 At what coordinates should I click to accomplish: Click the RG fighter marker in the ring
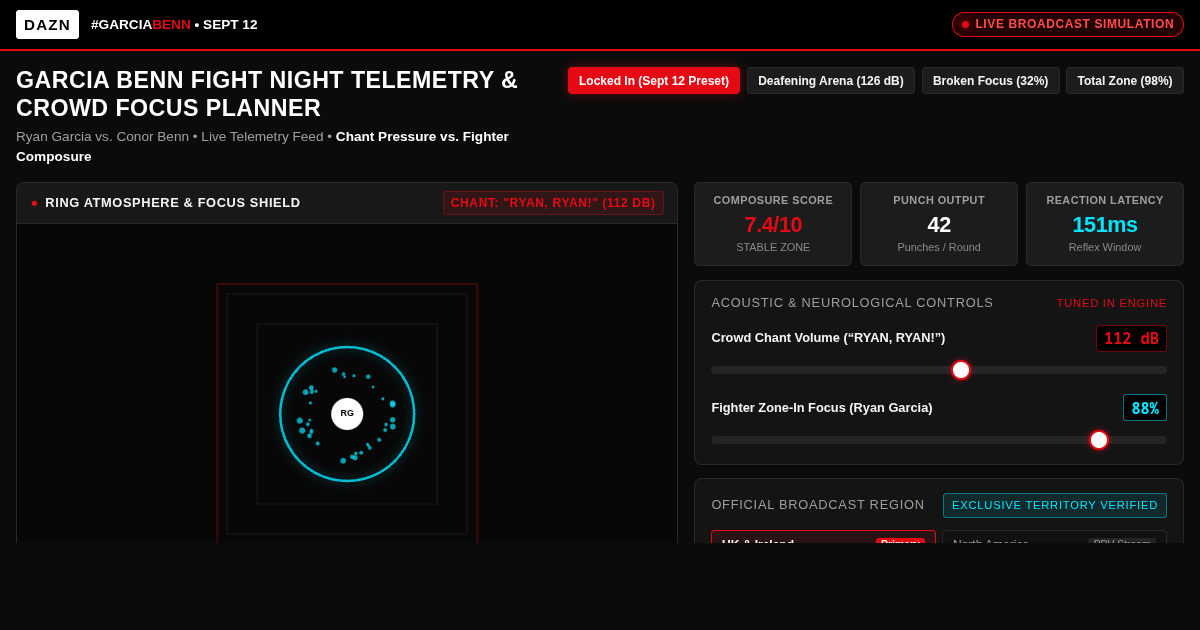point(347,413)
